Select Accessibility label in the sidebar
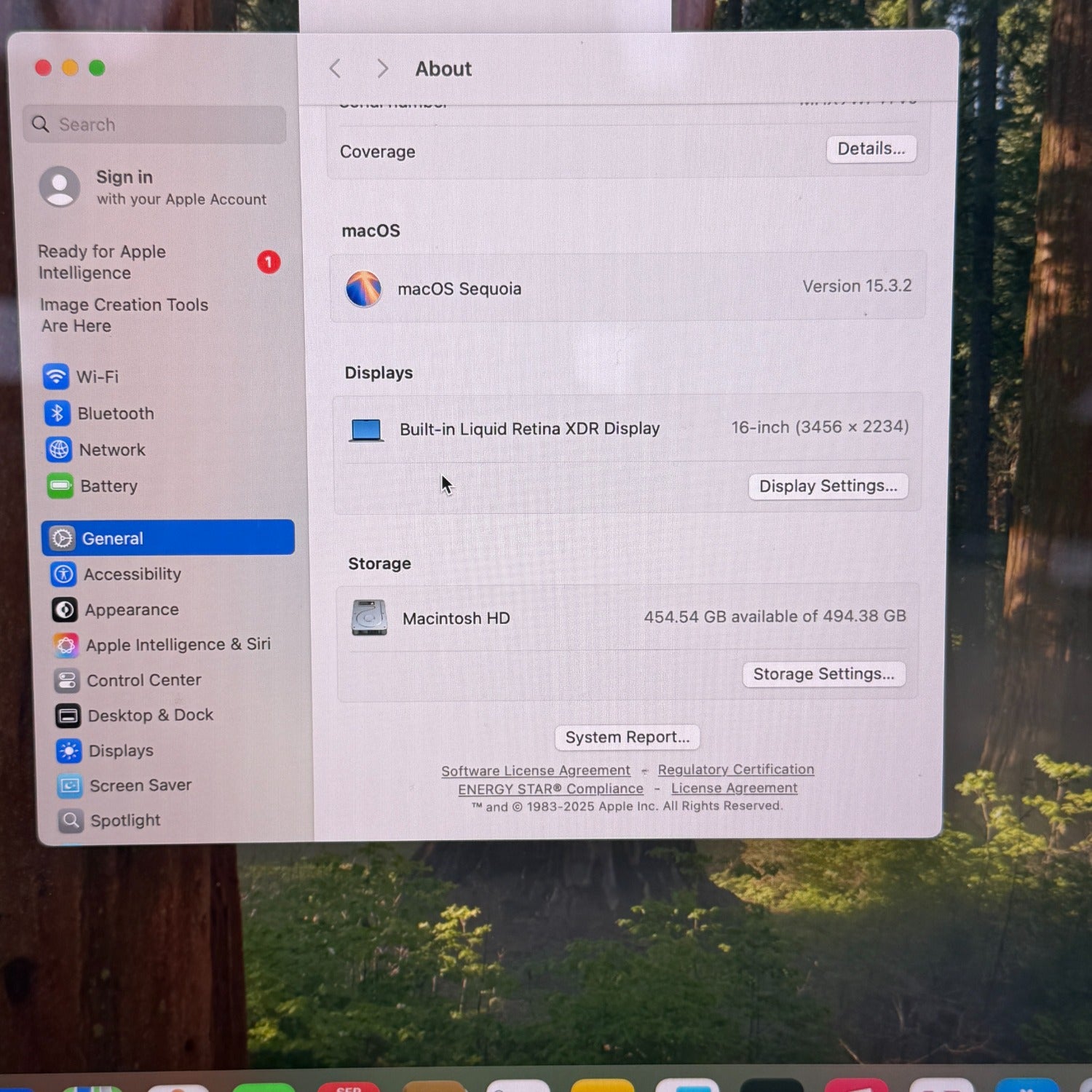Screen dimensions: 1092x1092 click(x=132, y=574)
